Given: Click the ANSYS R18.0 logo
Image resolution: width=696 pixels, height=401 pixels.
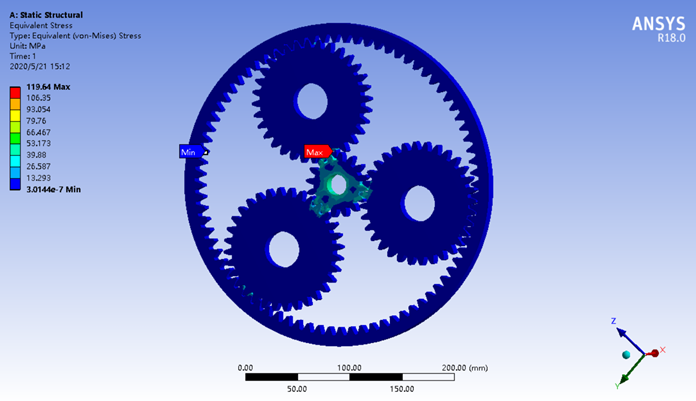Looking at the screenshot, I should click(658, 29).
